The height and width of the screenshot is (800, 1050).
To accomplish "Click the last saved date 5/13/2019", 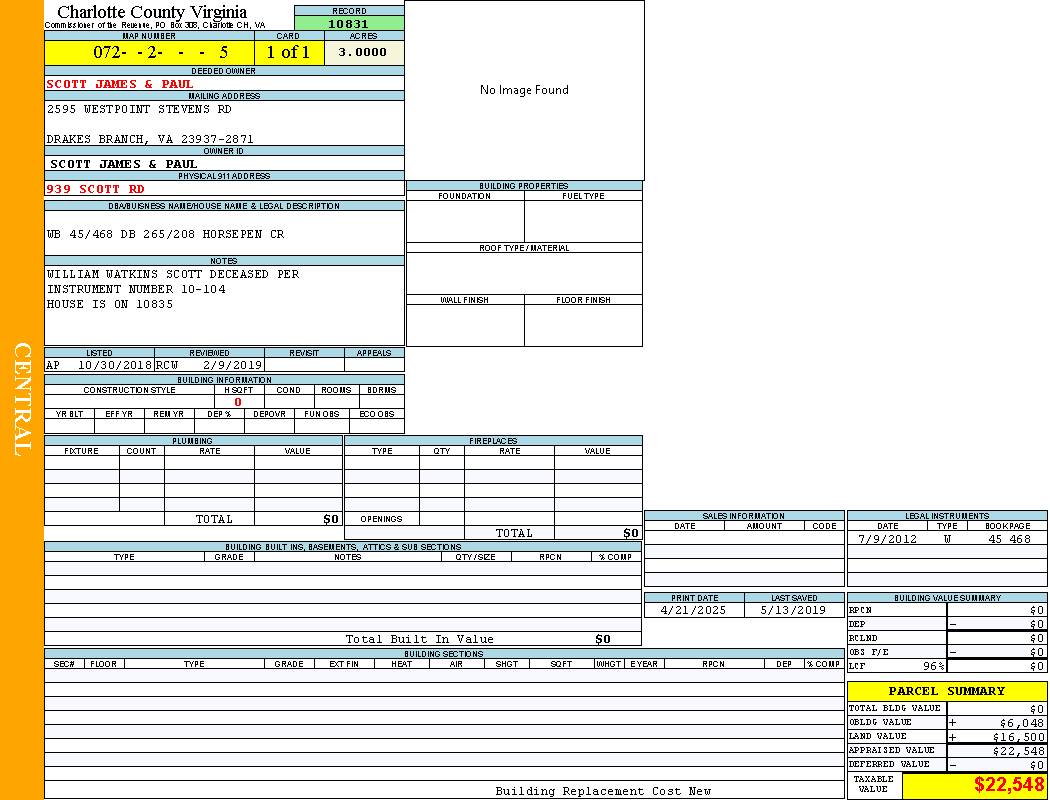I will click(793, 610).
